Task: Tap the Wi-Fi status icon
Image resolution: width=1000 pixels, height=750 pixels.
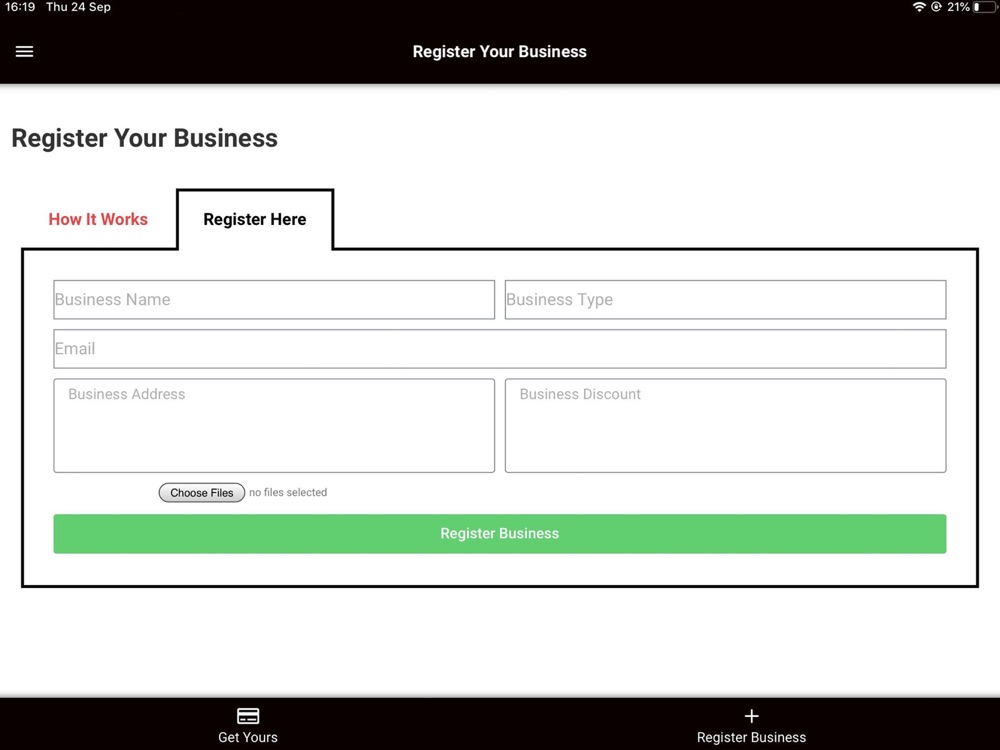Action: pos(919,7)
